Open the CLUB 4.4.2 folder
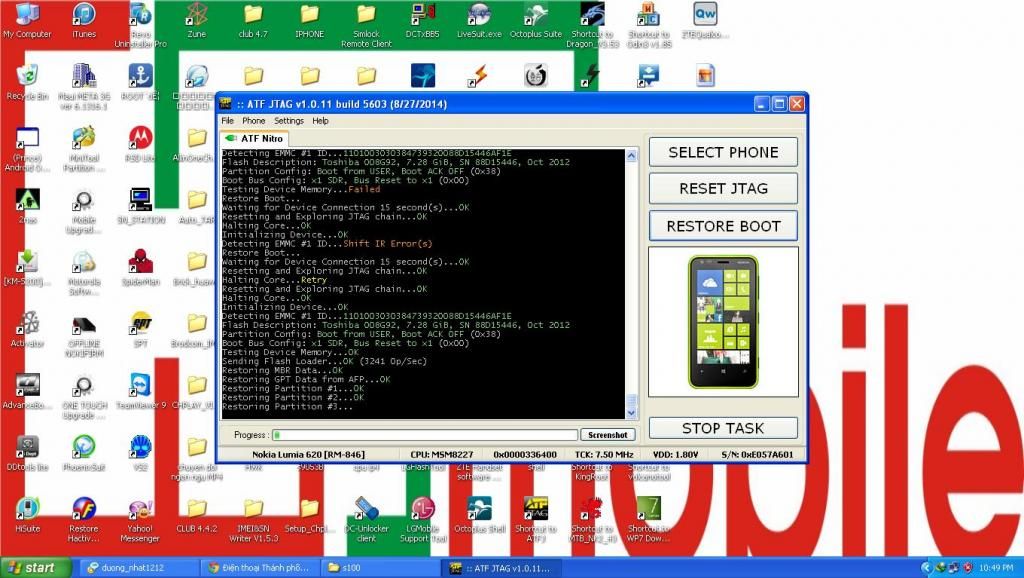1024x578 pixels. tap(197, 515)
